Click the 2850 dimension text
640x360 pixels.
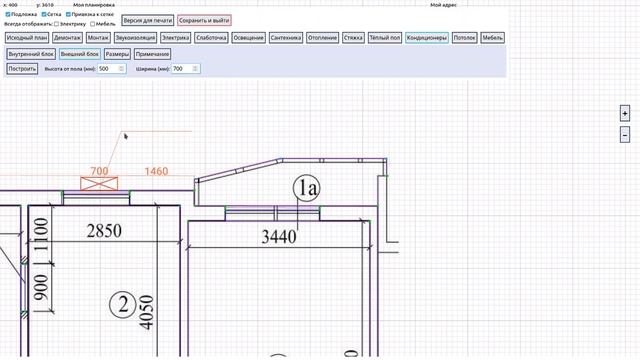coord(104,231)
